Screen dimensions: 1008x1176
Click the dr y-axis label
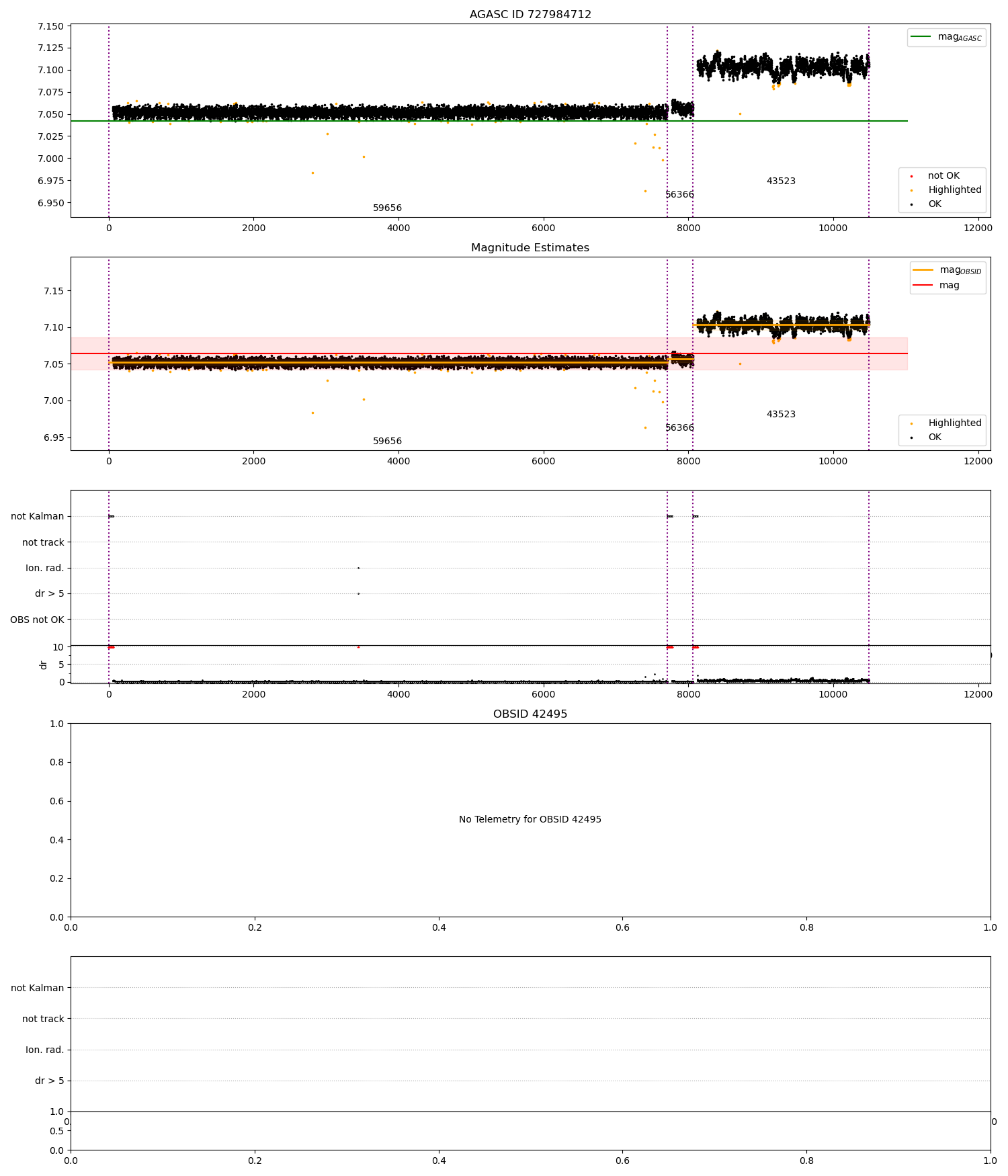coord(44,665)
